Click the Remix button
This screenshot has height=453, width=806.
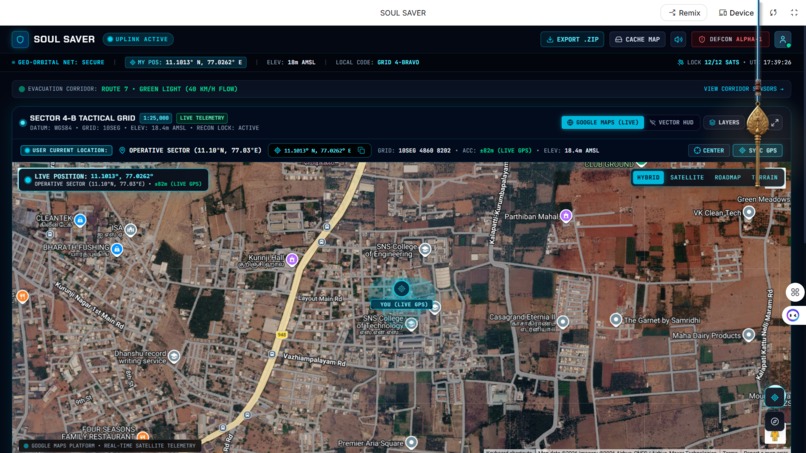pyautogui.click(x=684, y=13)
